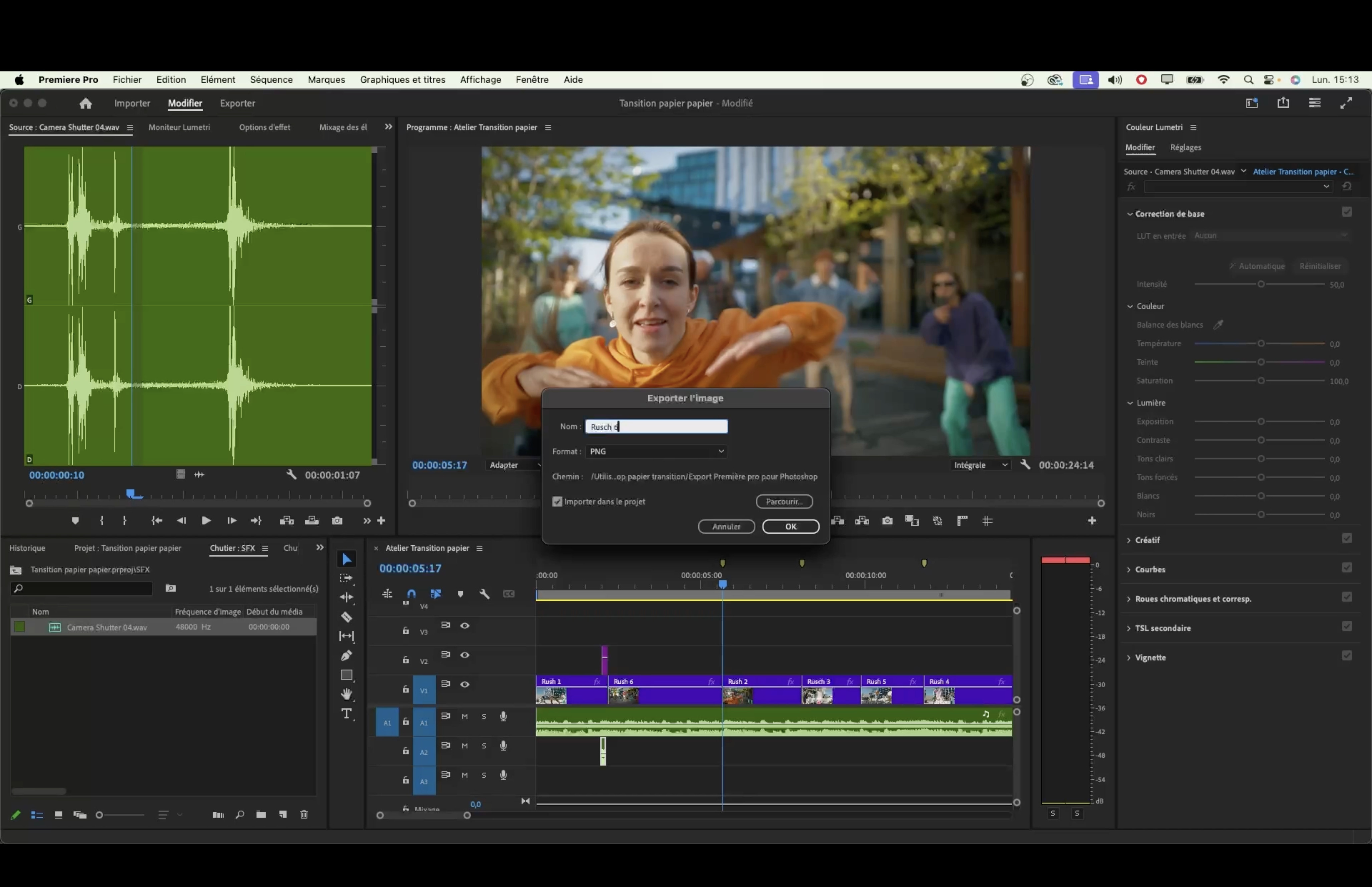The image size is (1372, 887).
Task: Select the Pen tool in toolbar
Action: click(x=346, y=655)
